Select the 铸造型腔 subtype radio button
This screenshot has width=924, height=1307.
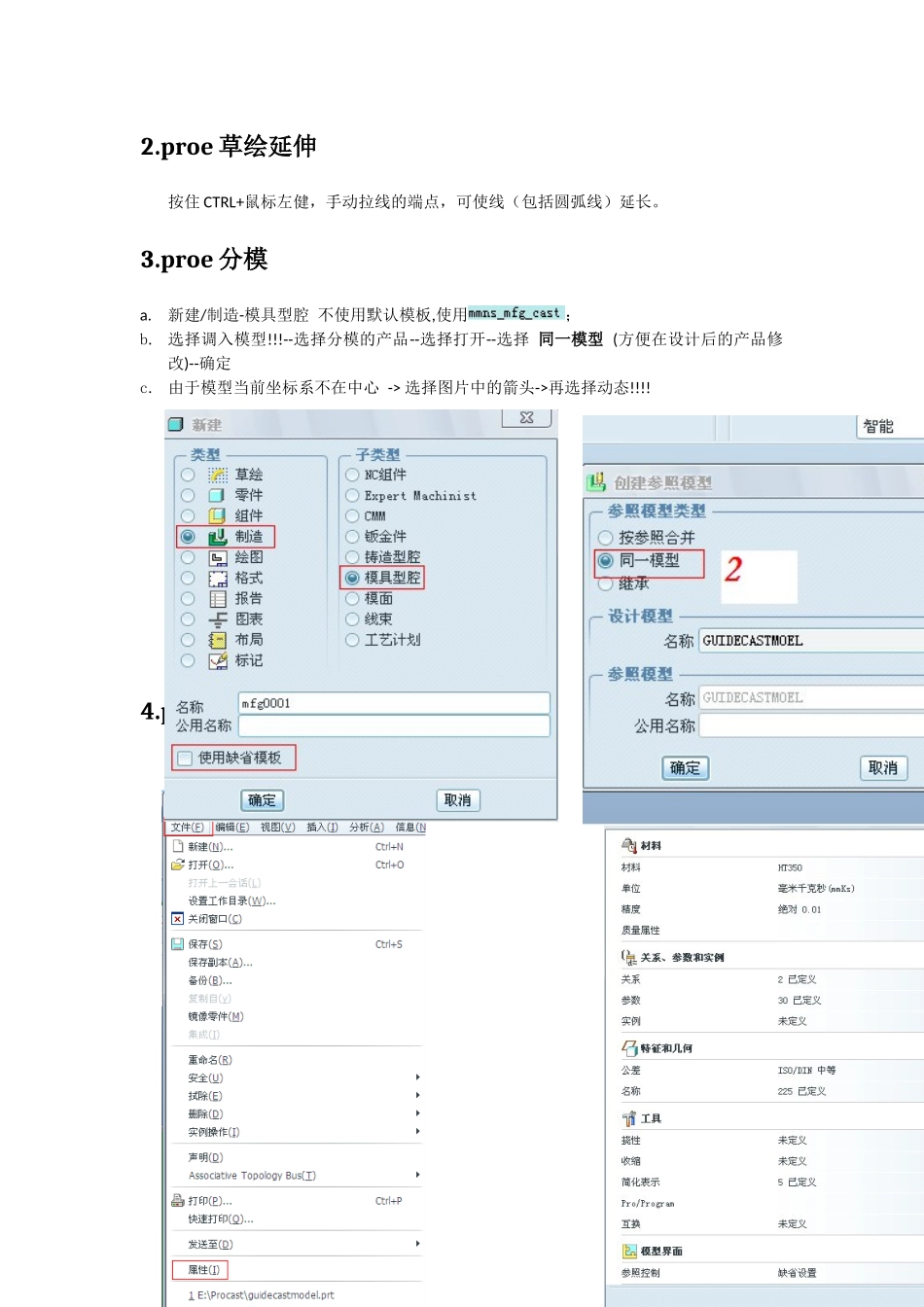tap(352, 557)
